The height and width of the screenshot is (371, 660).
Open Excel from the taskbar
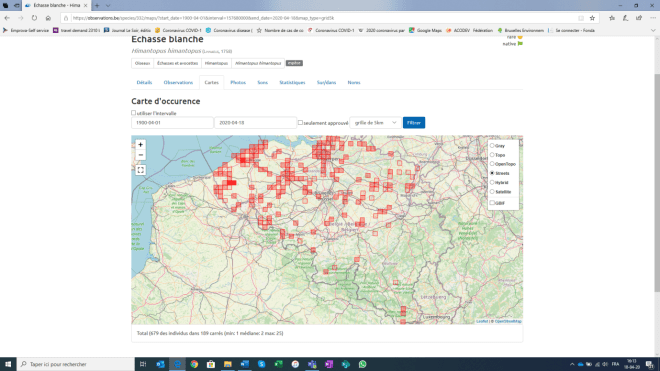[278, 364]
